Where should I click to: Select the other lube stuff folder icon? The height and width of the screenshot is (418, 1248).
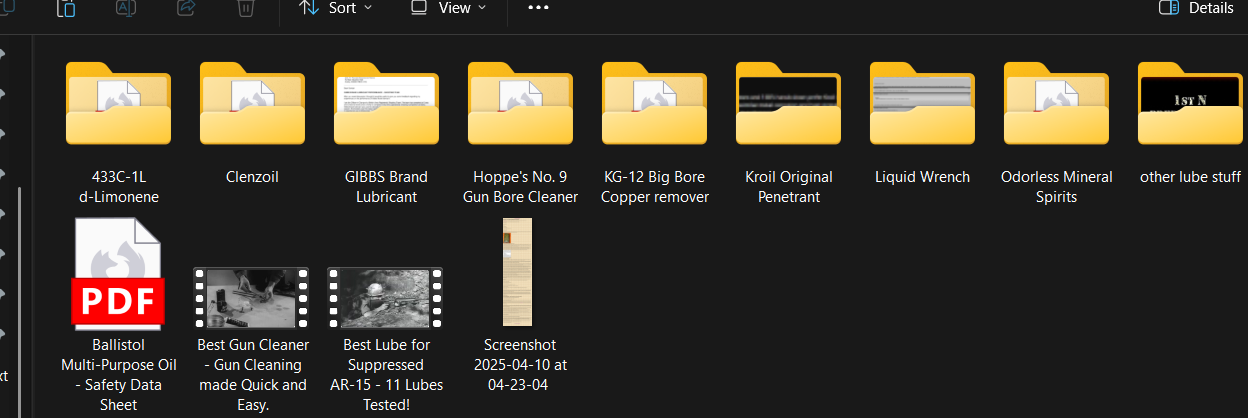pyautogui.click(x=1190, y=103)
